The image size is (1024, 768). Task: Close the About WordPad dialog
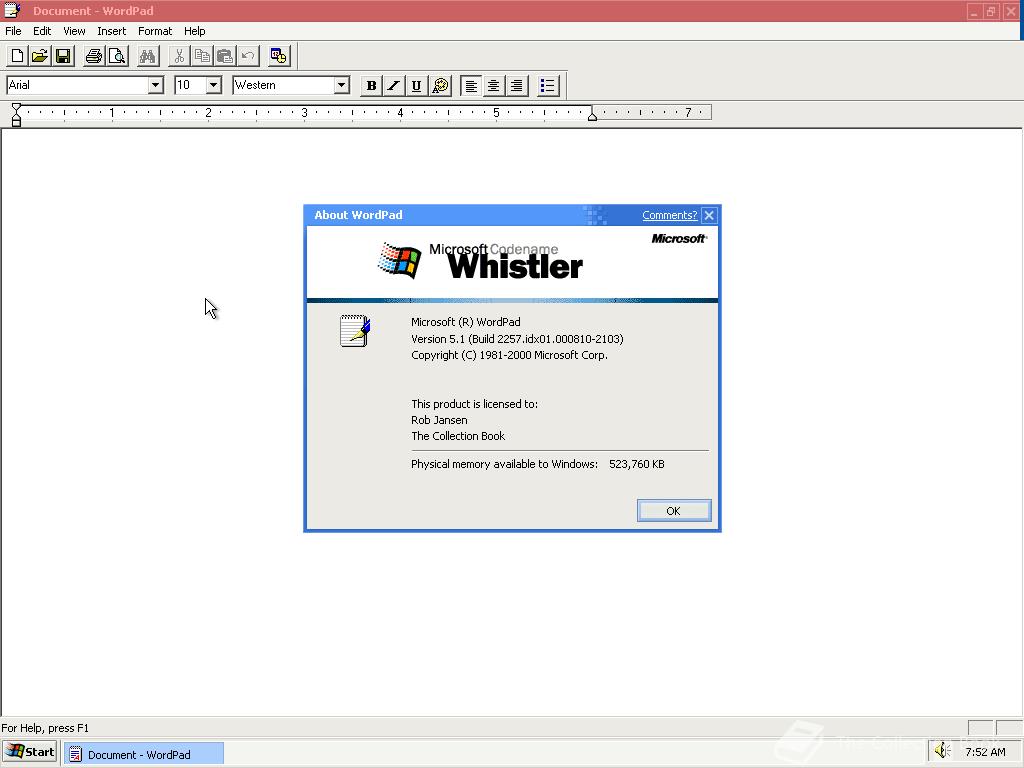[709, 215]
